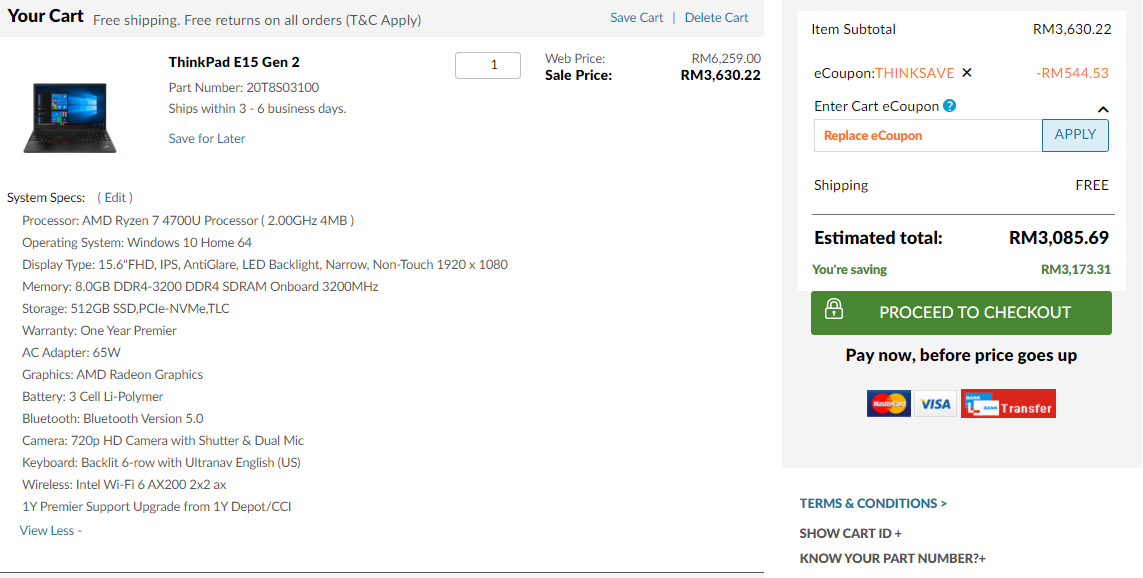Click the Bank Transfer payment icon
This screenshot has width=1143, height=578.
tap(1008, 404)
